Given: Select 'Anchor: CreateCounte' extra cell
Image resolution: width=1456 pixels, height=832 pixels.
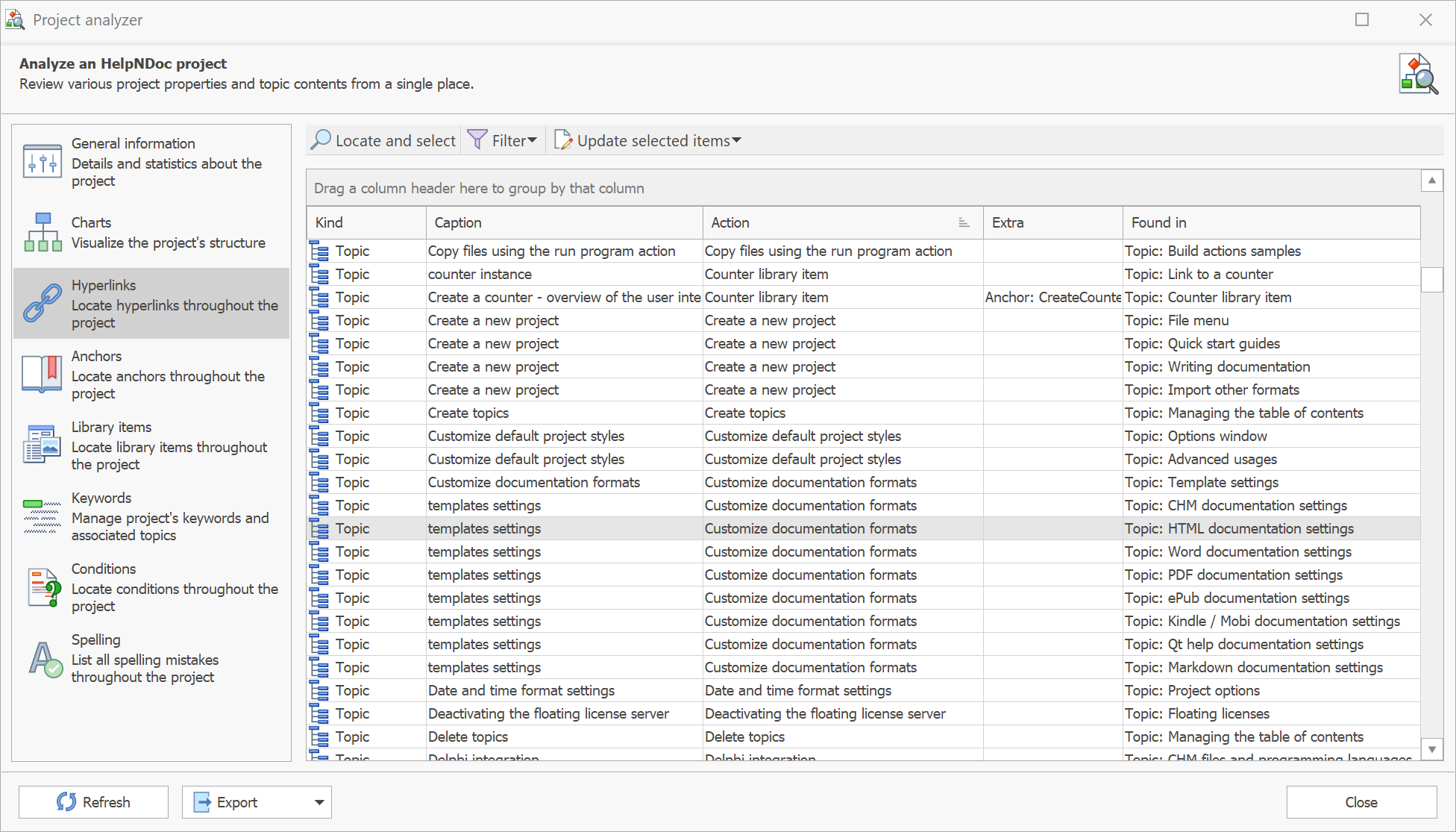Looking at the screenshot, I should (1053, 297).
